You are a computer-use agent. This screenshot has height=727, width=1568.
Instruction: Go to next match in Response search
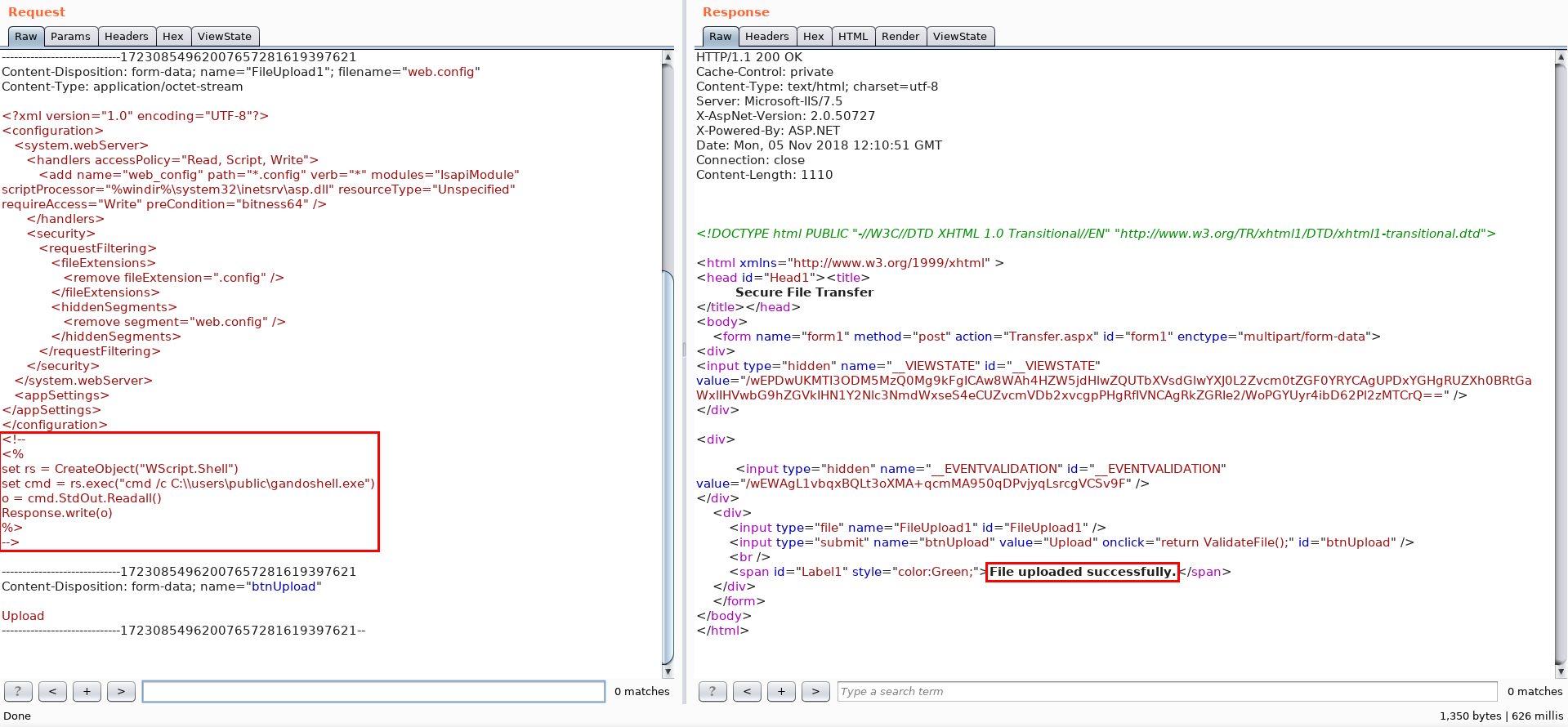pos(815,692)
